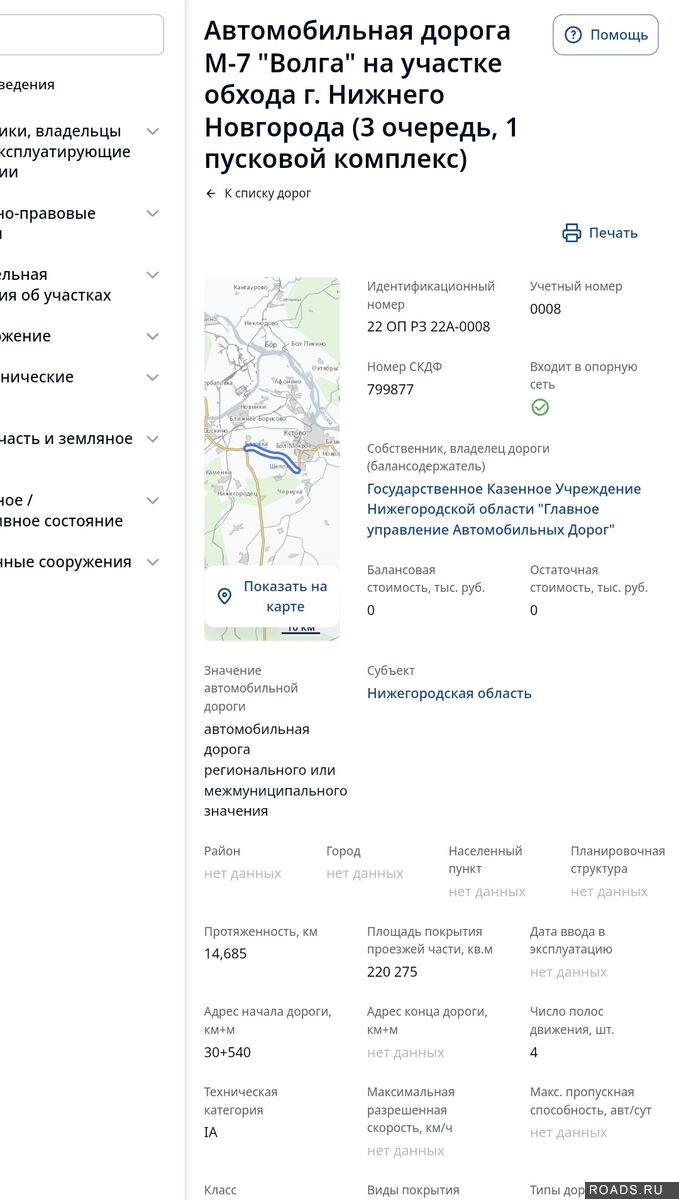Click the green checkmark under Входит в опорную сеть
The height and width of the screenshot is (1200, 679).
(540, 407)
